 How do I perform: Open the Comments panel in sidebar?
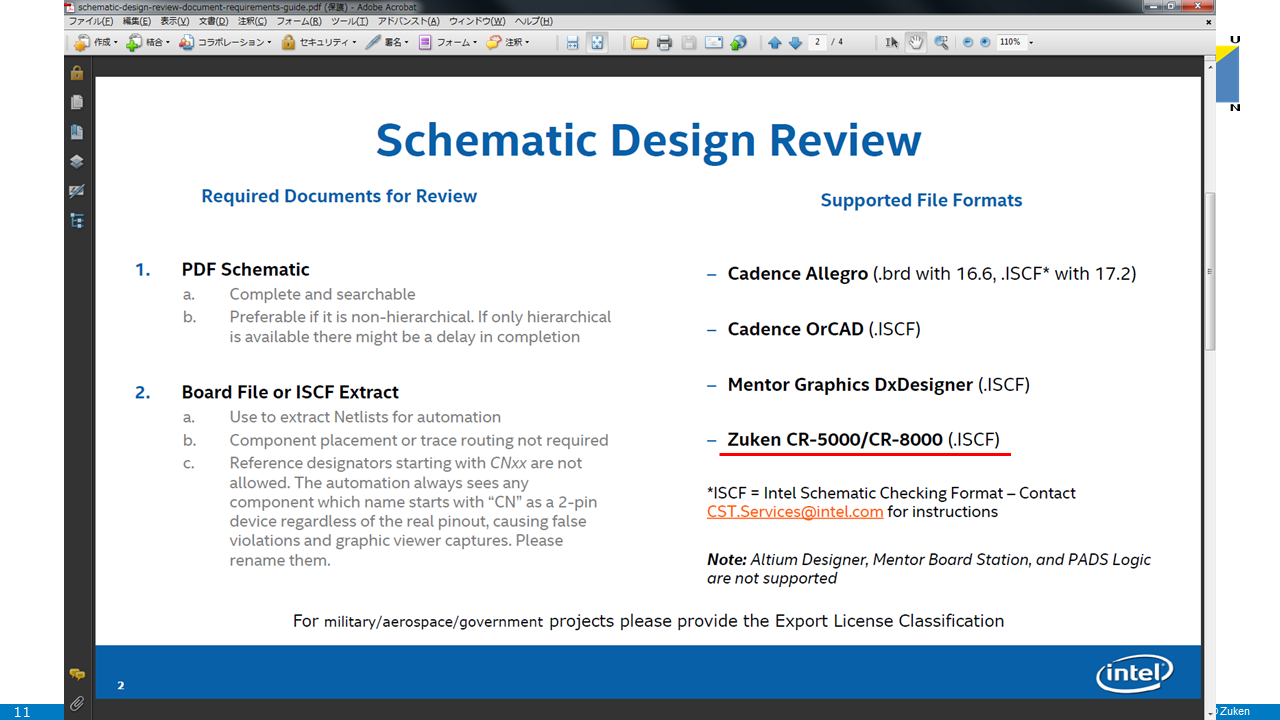[x=77, y=675]
